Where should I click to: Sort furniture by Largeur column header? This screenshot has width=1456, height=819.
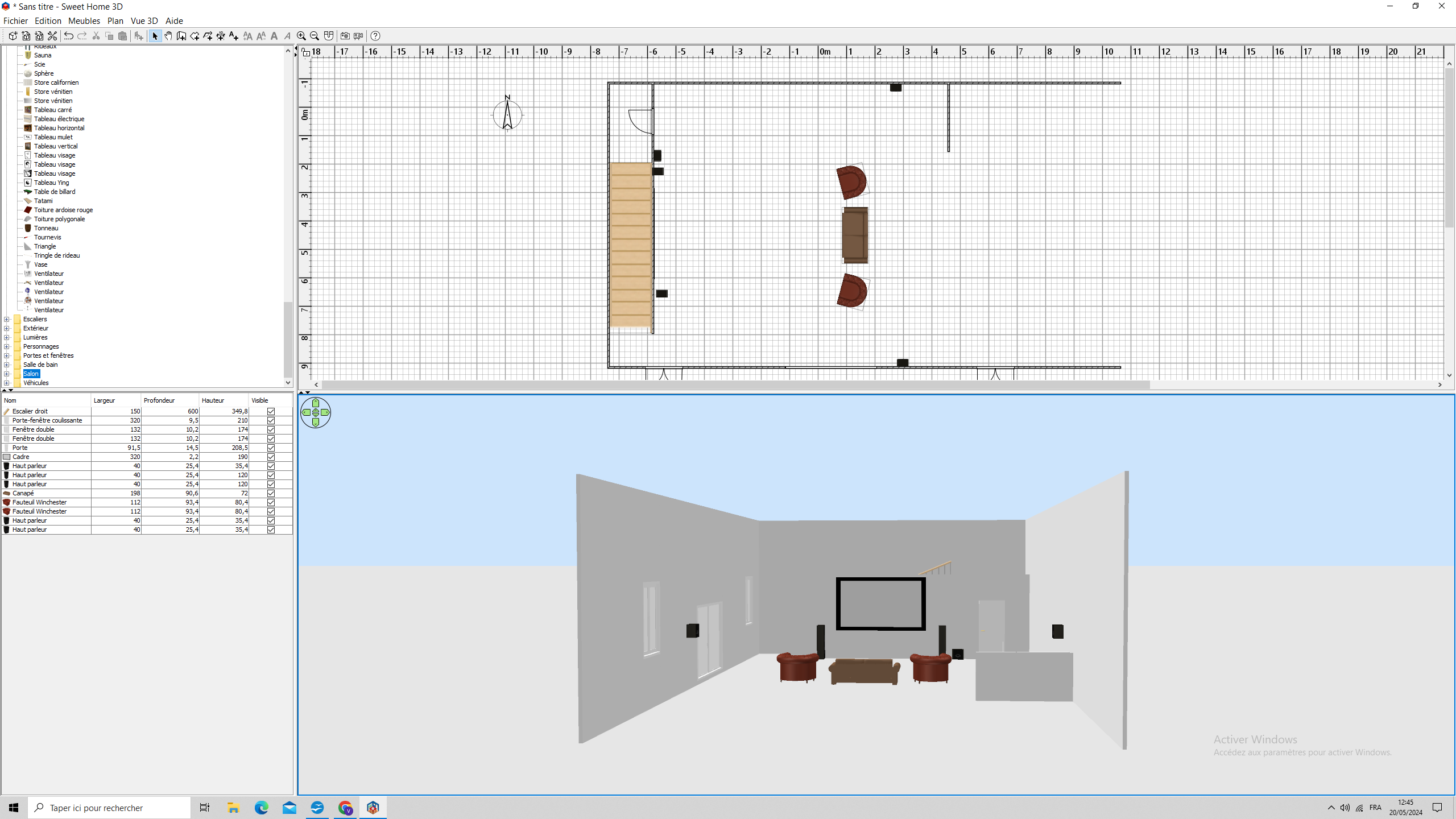click(115, 400)
